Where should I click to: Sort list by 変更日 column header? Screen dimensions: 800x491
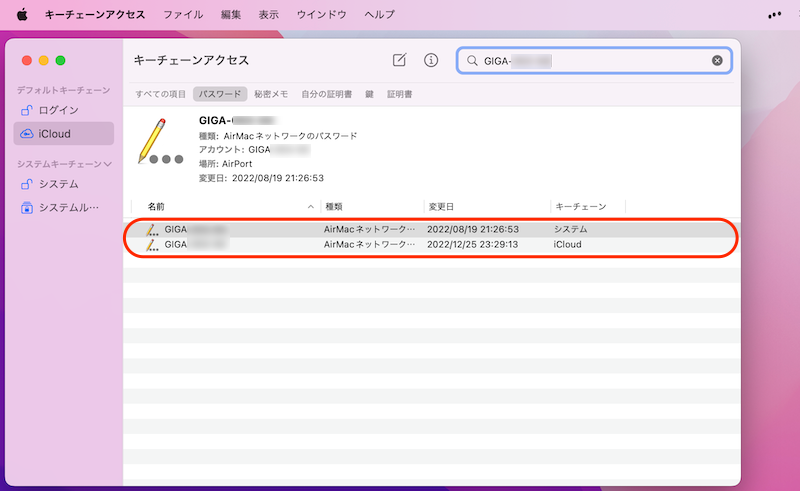[441, 206]
